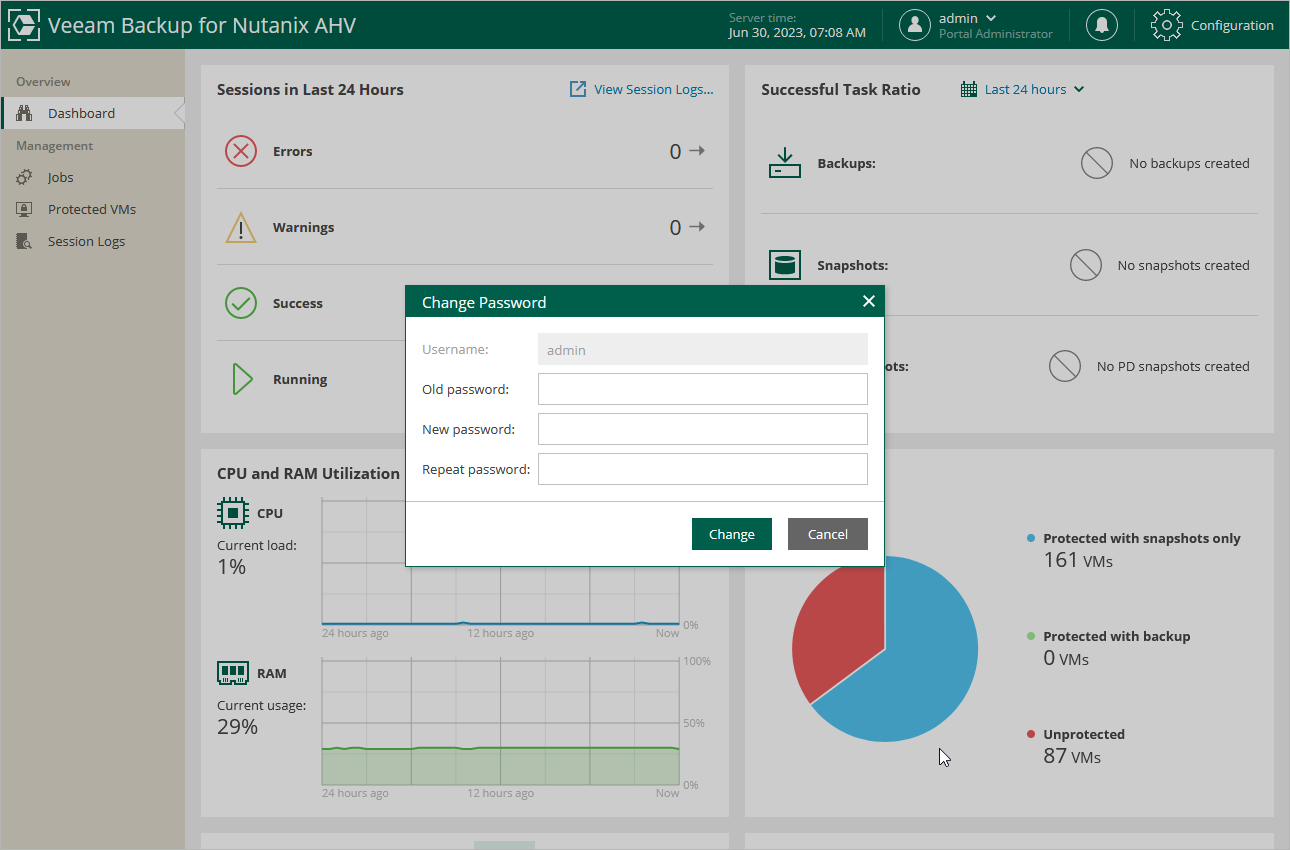Click the CPU chip icon
1290x850 pixels.
pos(233,513)
